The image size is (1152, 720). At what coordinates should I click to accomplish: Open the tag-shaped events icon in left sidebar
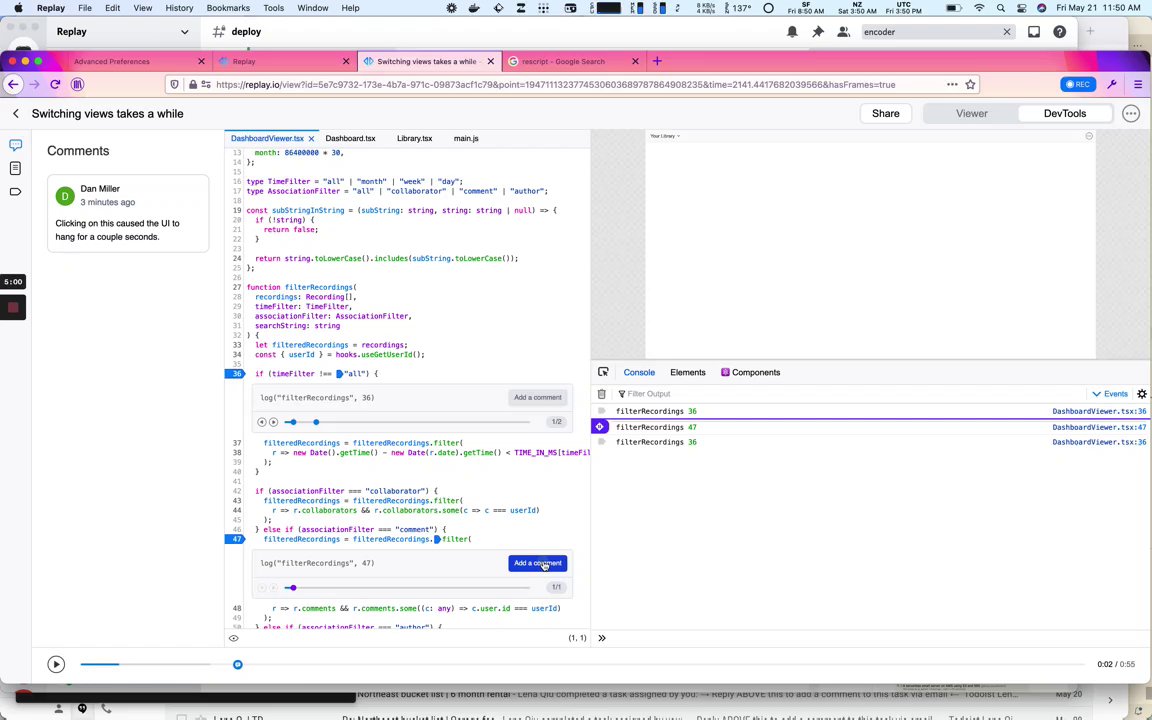point(15,192)
